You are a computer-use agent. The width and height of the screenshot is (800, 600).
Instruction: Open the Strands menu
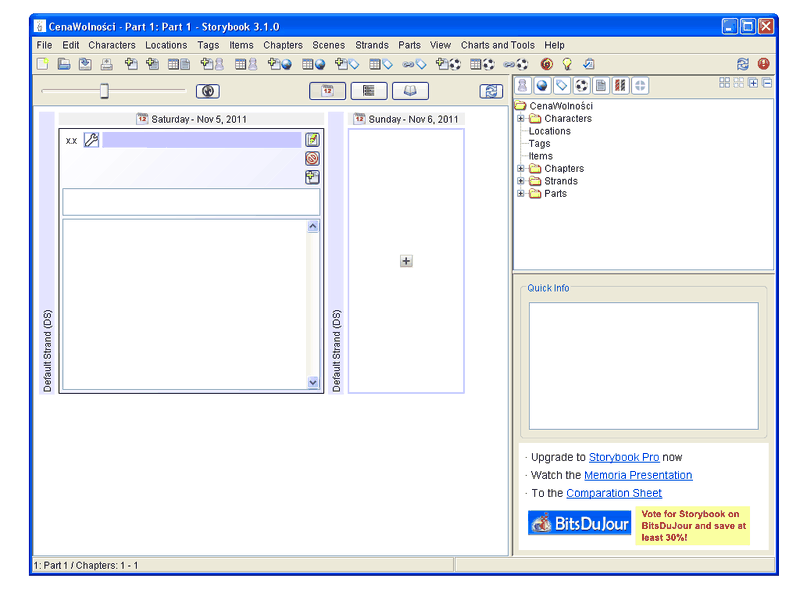pos(372,45)
